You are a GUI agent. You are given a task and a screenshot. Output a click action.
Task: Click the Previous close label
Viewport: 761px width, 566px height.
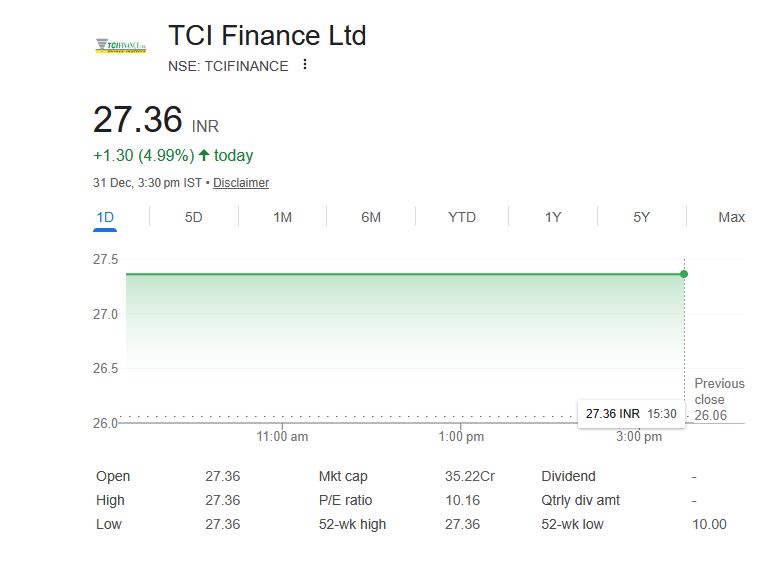tap(719, 391)
